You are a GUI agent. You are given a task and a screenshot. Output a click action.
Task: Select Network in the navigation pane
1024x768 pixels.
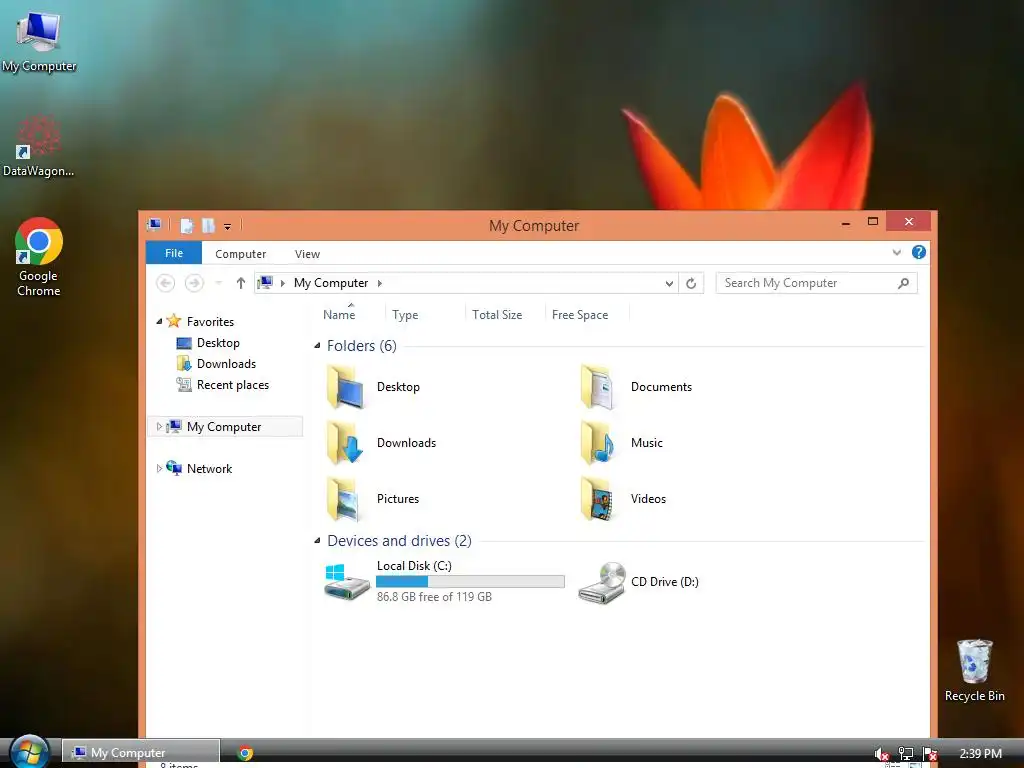[x=209, y=468]
